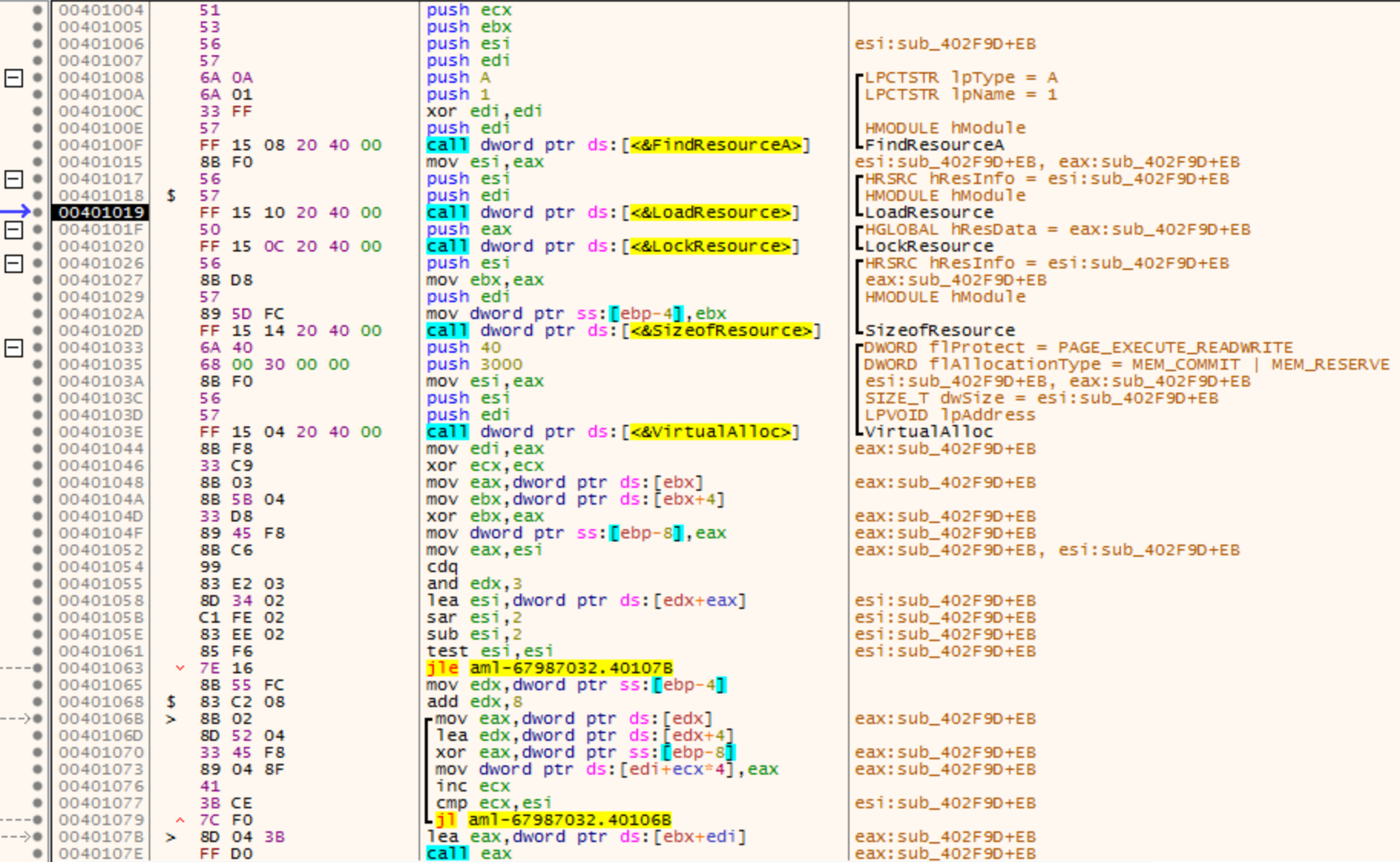The image size is (1400, 862).
Task: Click the blue EIP arrow at 00401019
Action: pyautogui.click(x=15, y=212)
